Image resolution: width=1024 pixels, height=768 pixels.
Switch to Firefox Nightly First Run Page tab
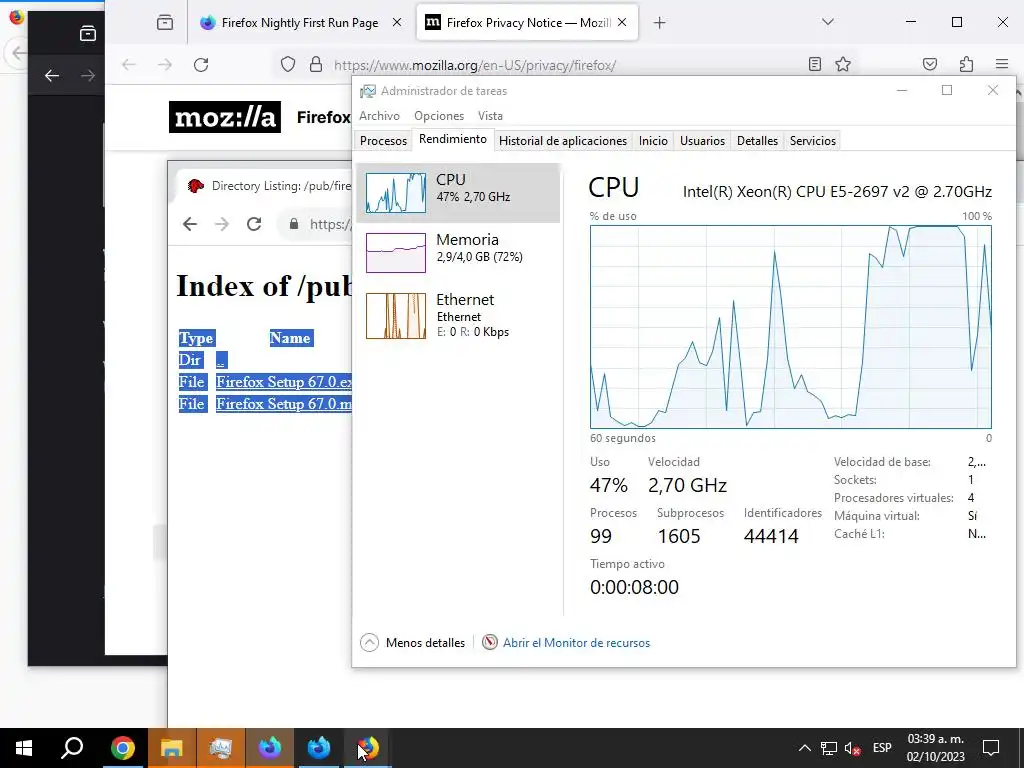(x=300, y=23)
